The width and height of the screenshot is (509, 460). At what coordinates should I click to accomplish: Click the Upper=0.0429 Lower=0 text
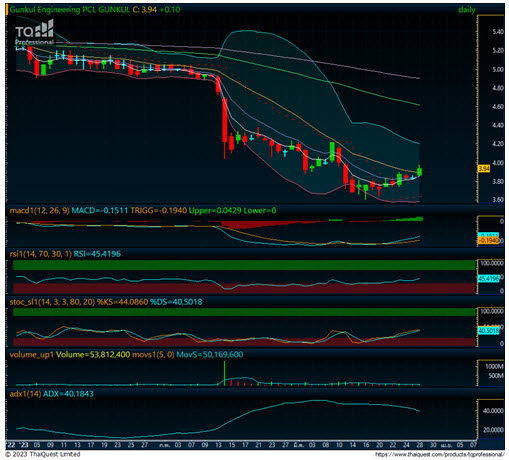tap(232, 211)
